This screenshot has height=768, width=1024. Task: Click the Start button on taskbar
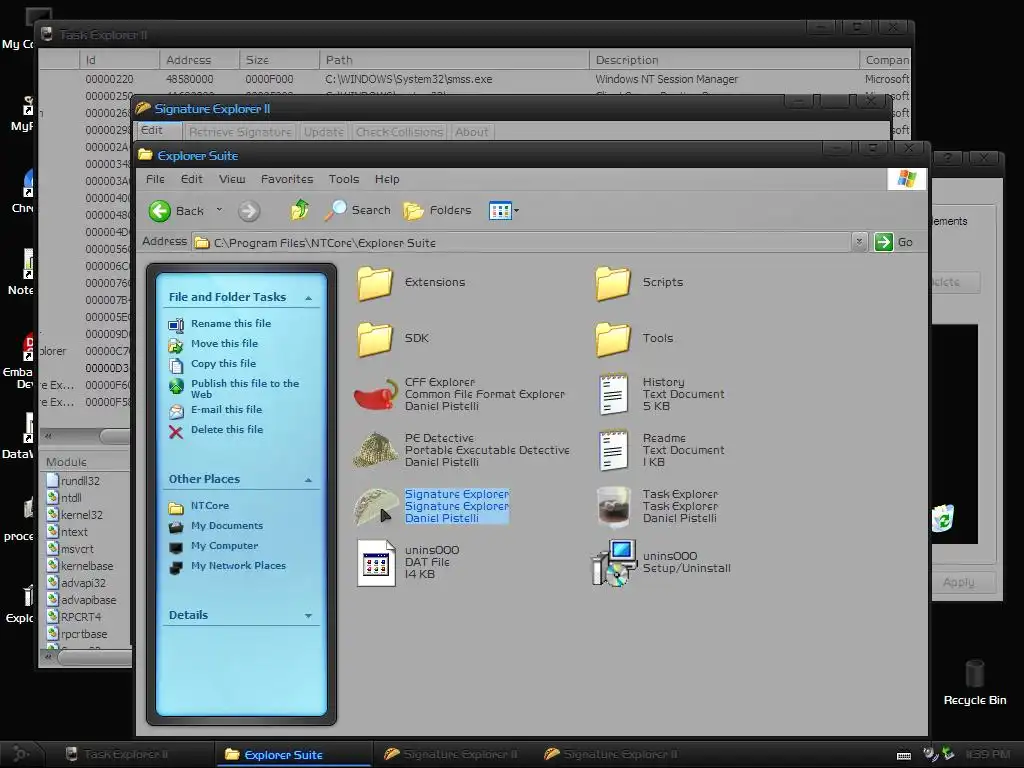[x=20, y=754]
